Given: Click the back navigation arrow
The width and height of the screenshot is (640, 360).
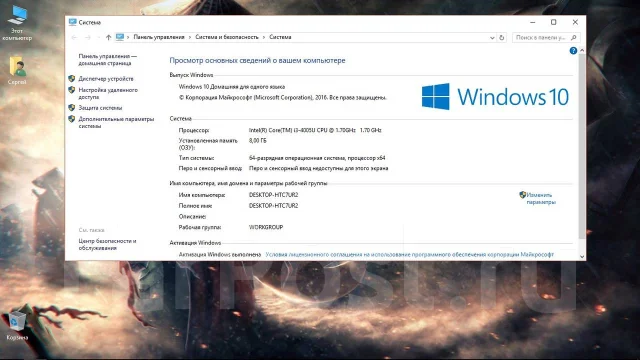Looking at the screenshot, I should click(x=74, y=37).
